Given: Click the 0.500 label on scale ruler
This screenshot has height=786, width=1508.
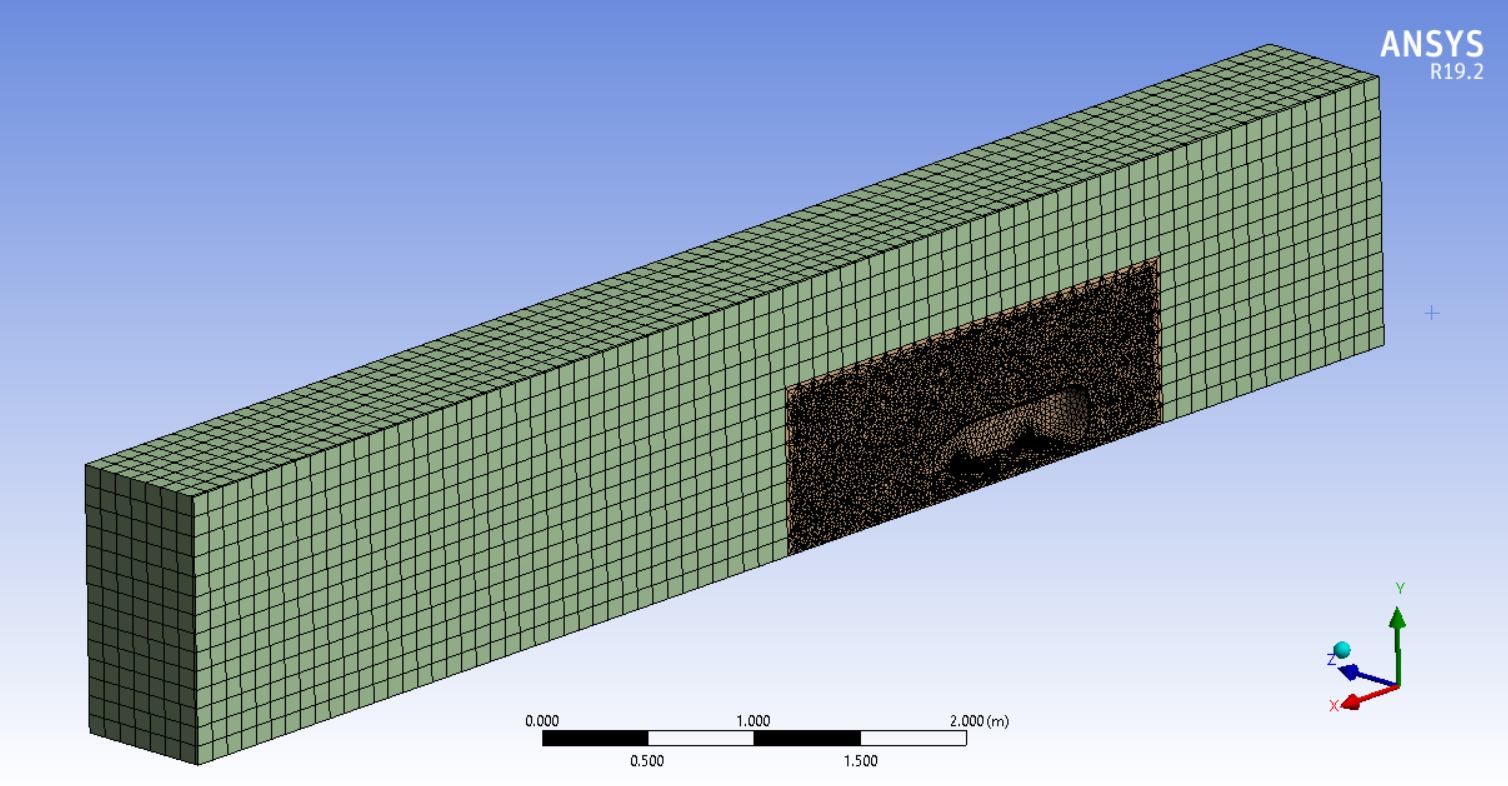Looking at the screenshot, I should pyautogui.click(x=646, y=761).
